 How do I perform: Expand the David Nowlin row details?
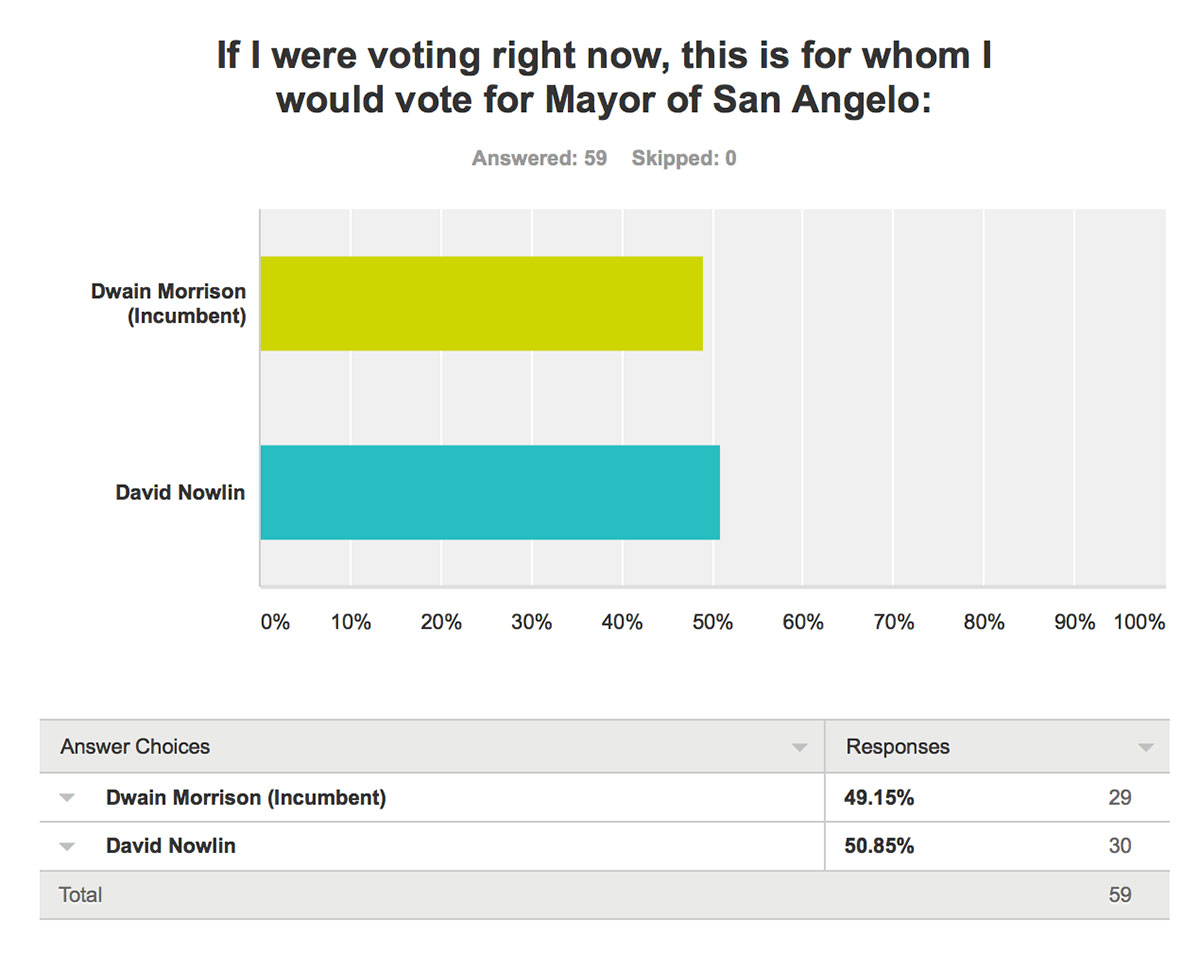click(x=66, y=846)
